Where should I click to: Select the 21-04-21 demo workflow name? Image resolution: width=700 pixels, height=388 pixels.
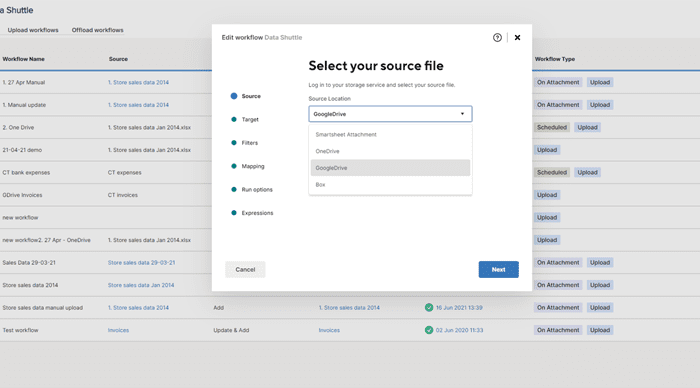22,150
